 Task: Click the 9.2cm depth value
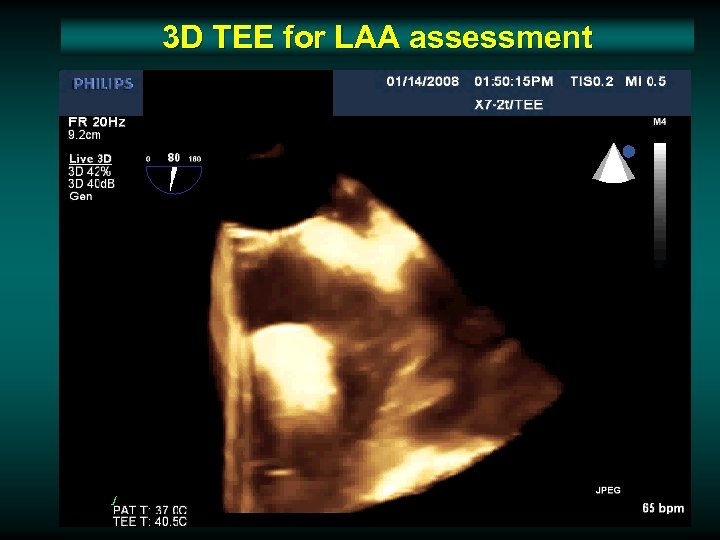[x=84, y=135]
